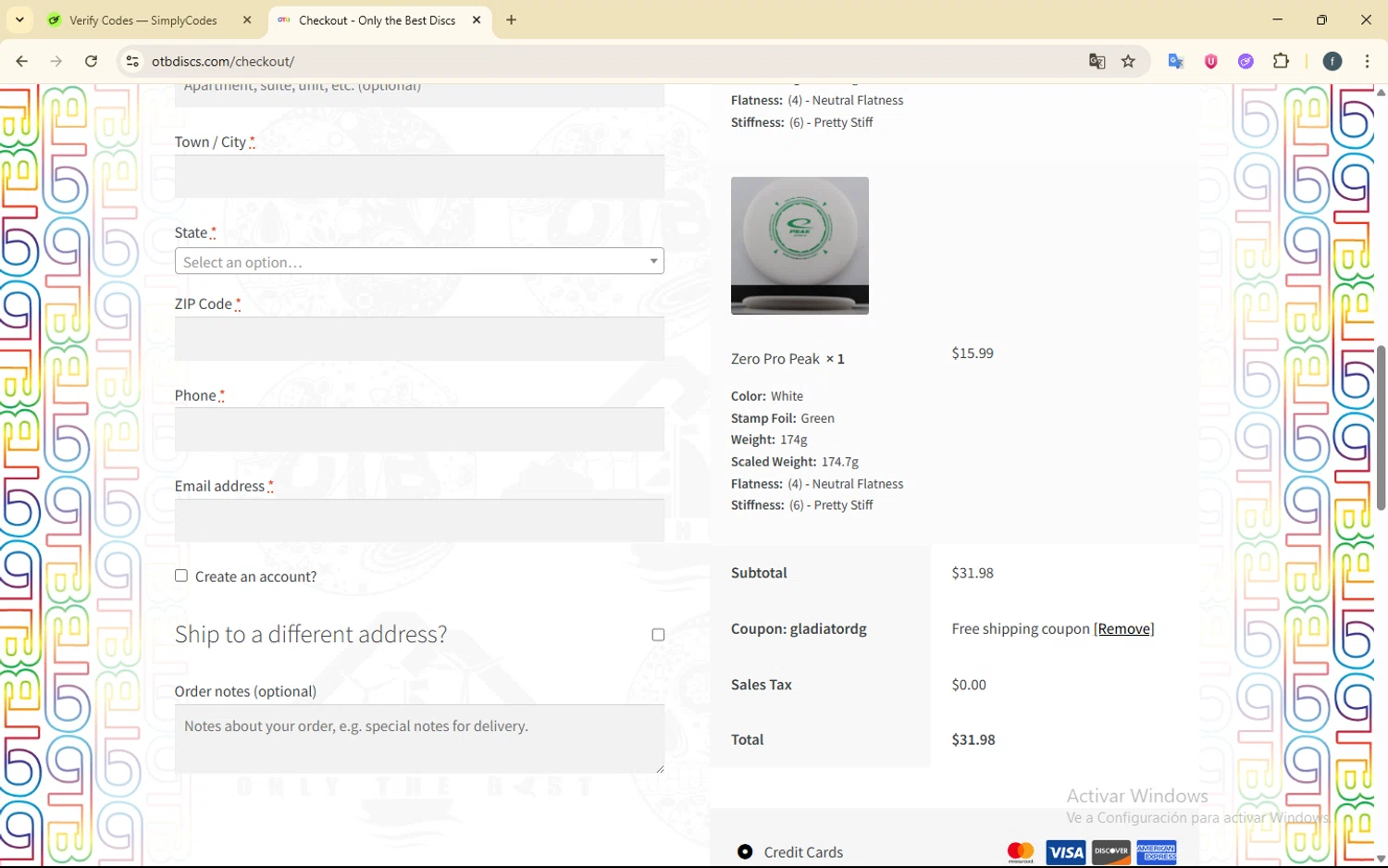The image size is (1388, 868).
Task: Check Ship to a different address box
Action: [658, 635]
